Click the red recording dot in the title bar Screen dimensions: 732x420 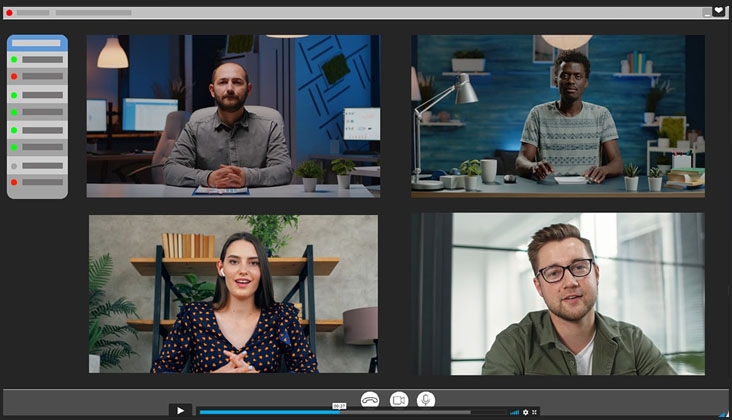[x=10, y=13]
